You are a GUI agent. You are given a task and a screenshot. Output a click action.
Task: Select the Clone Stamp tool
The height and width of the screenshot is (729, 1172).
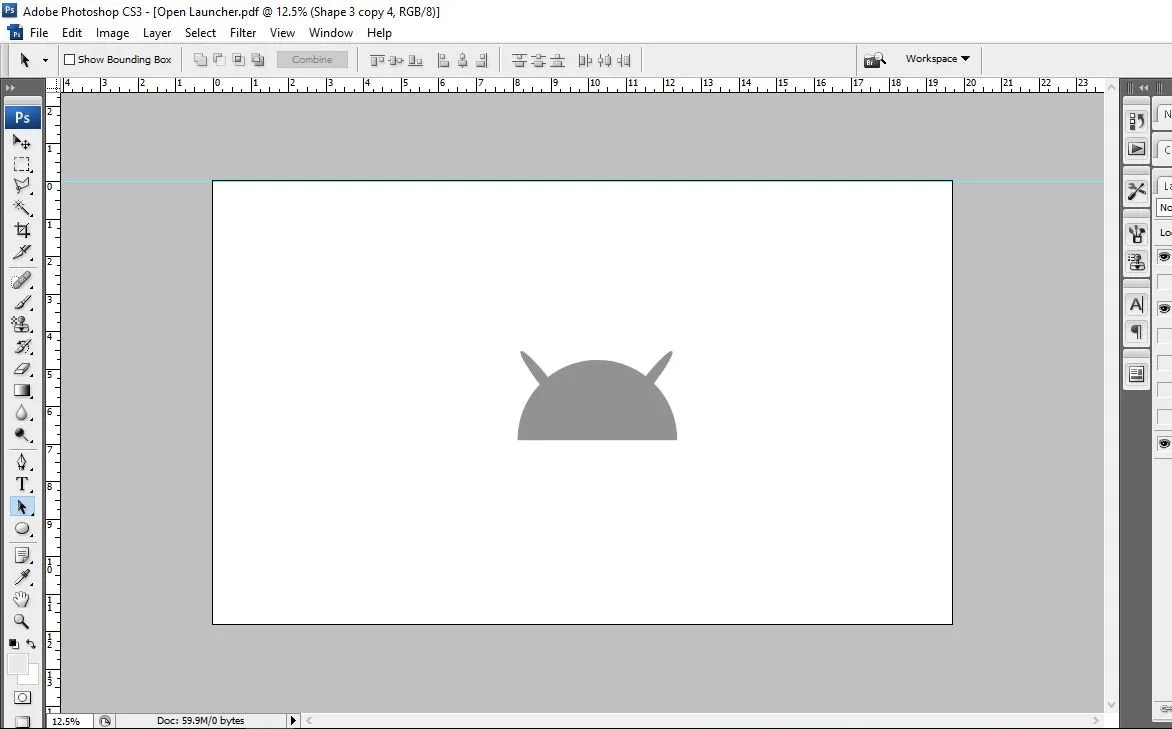(22, 324)
